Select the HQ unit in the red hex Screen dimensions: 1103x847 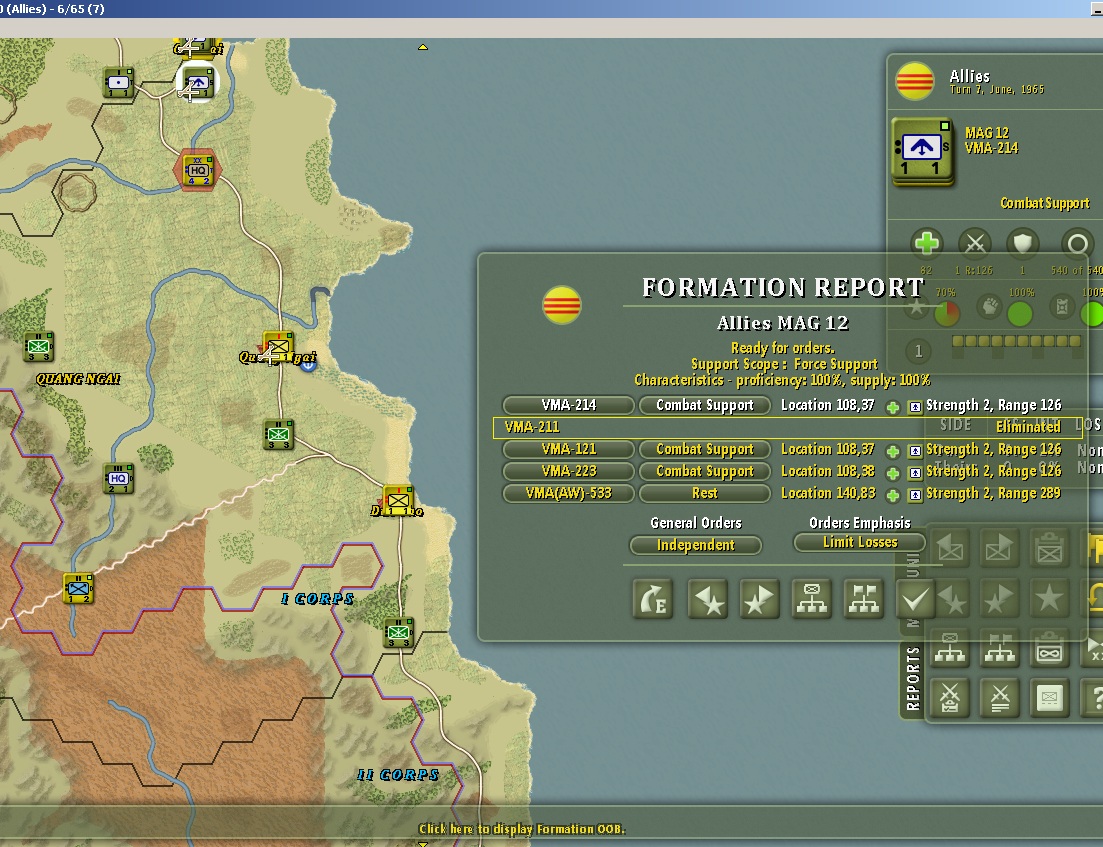[198, 170]
